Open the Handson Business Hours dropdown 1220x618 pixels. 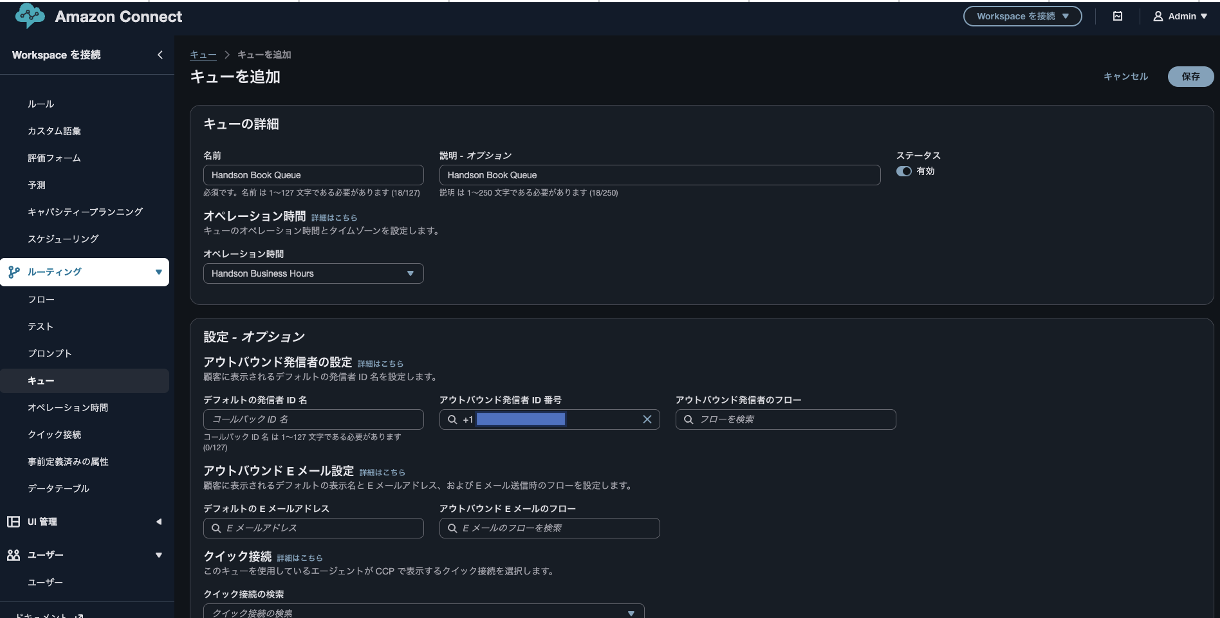pos(313,273)
